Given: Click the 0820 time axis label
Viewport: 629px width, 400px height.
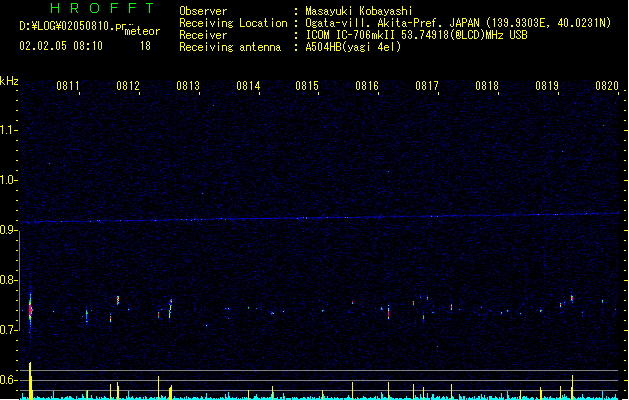Looking at the screenshot, I should tap(607, 86).
